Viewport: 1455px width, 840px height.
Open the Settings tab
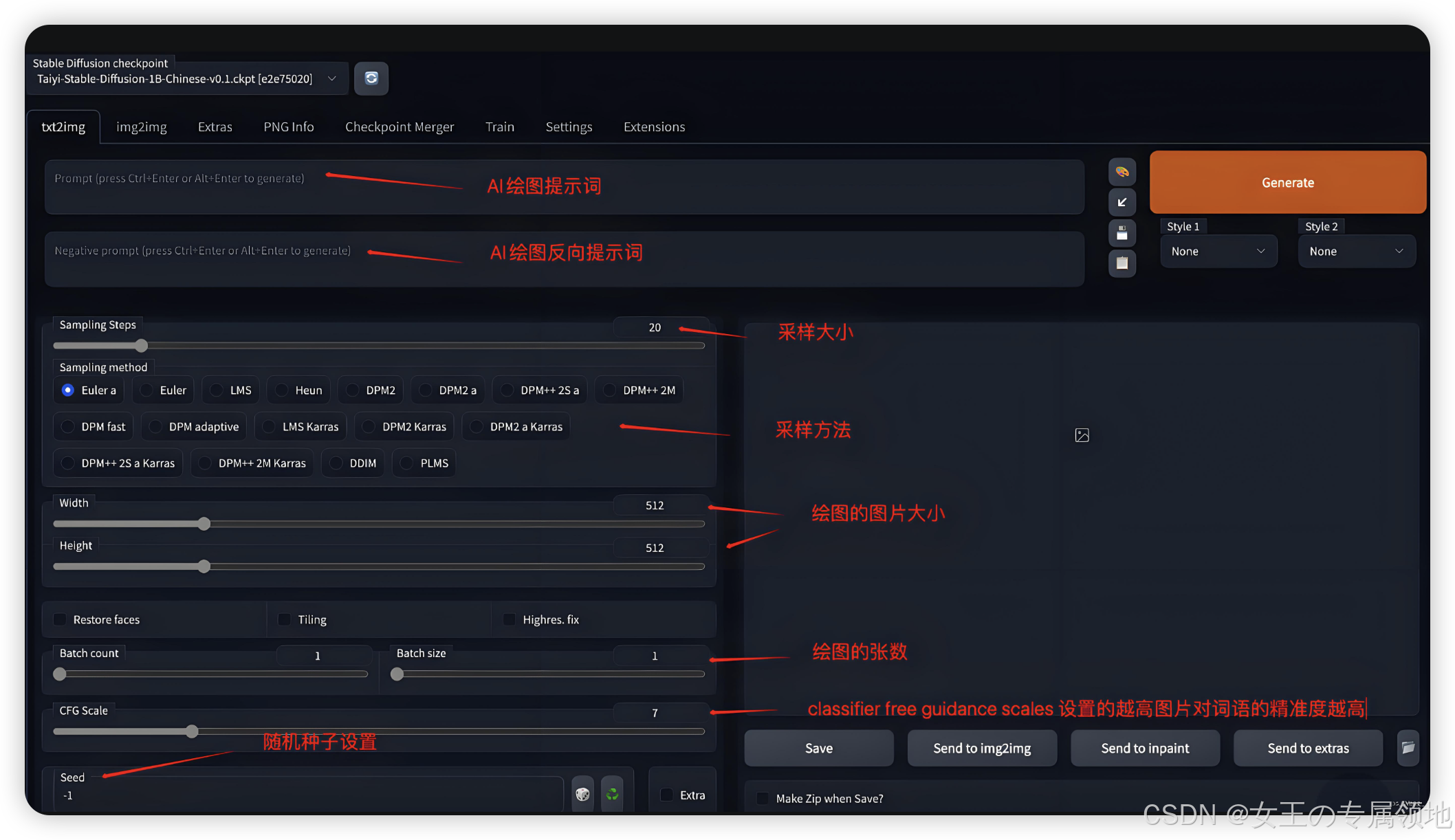[569, 127]
